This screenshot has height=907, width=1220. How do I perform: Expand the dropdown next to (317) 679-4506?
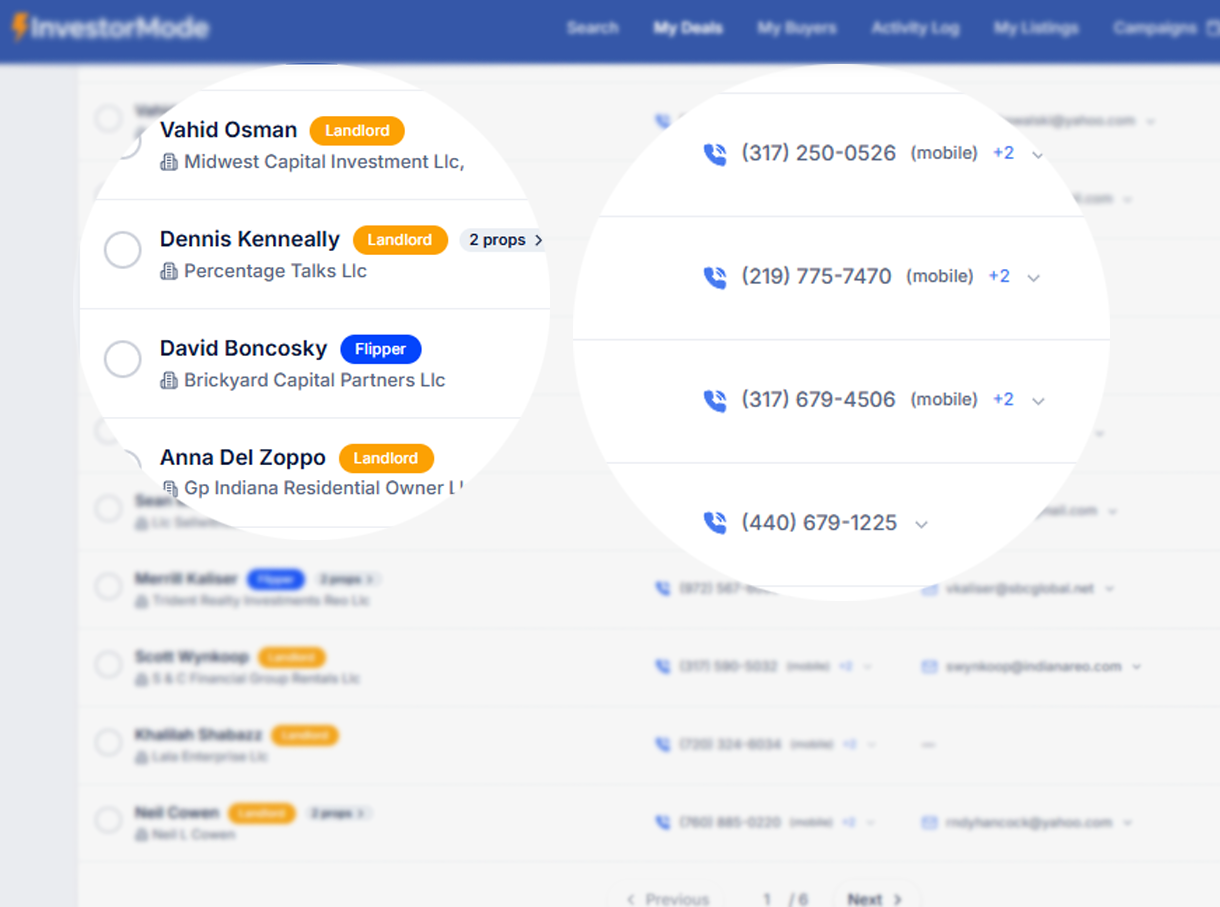[1038, 399]
